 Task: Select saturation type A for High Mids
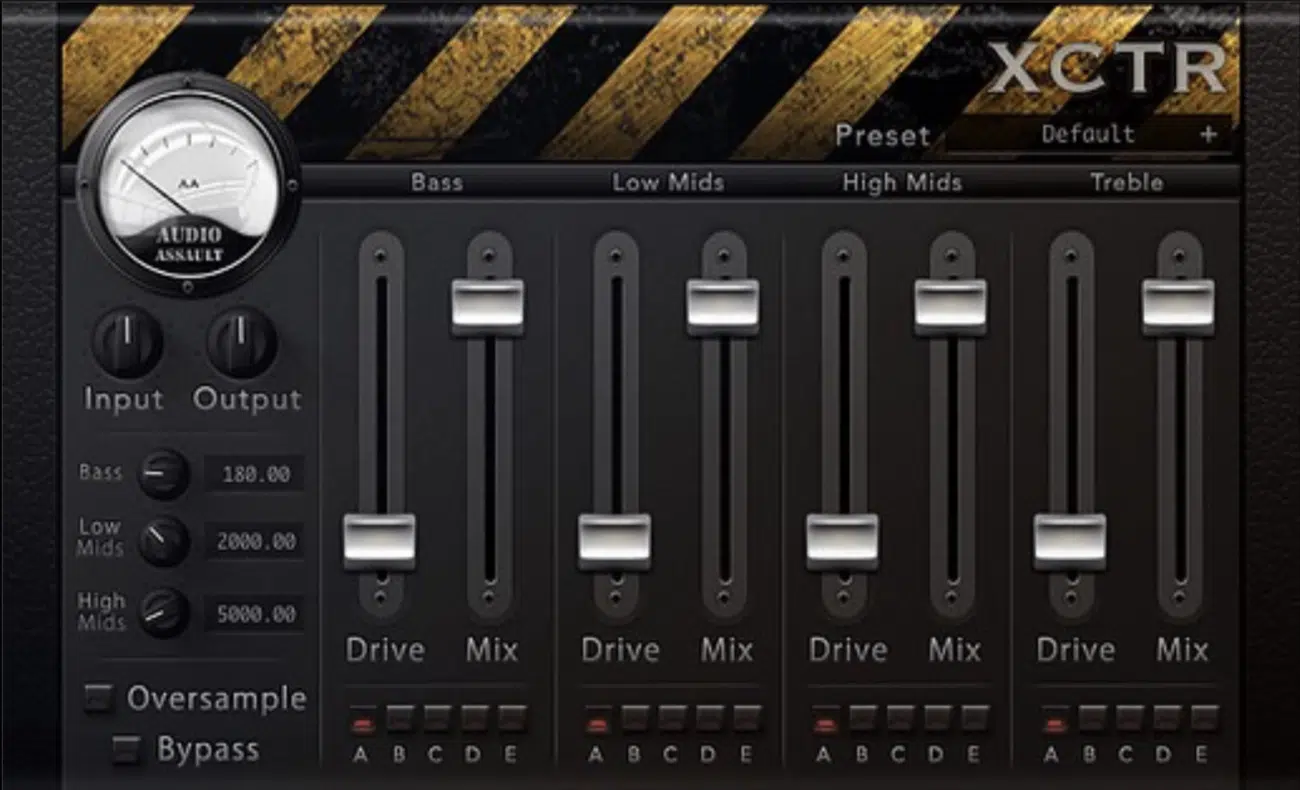pos(826,719)
